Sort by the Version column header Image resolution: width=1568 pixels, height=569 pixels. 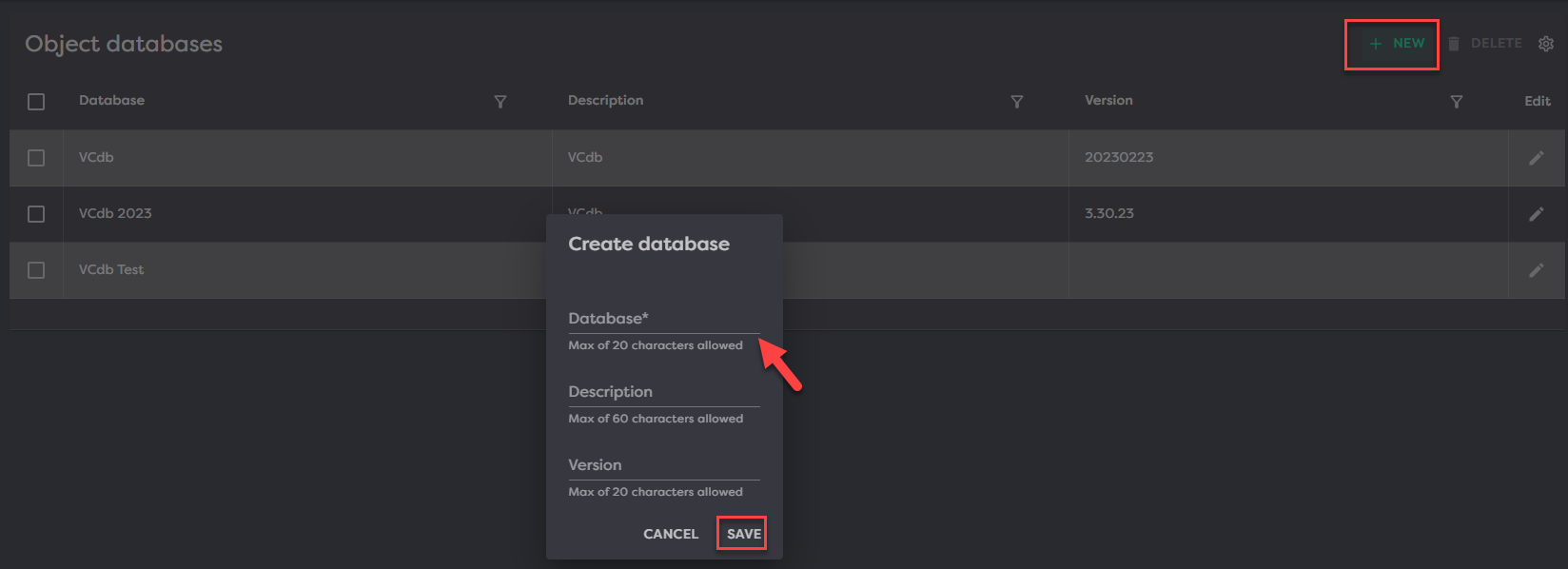1108,101
